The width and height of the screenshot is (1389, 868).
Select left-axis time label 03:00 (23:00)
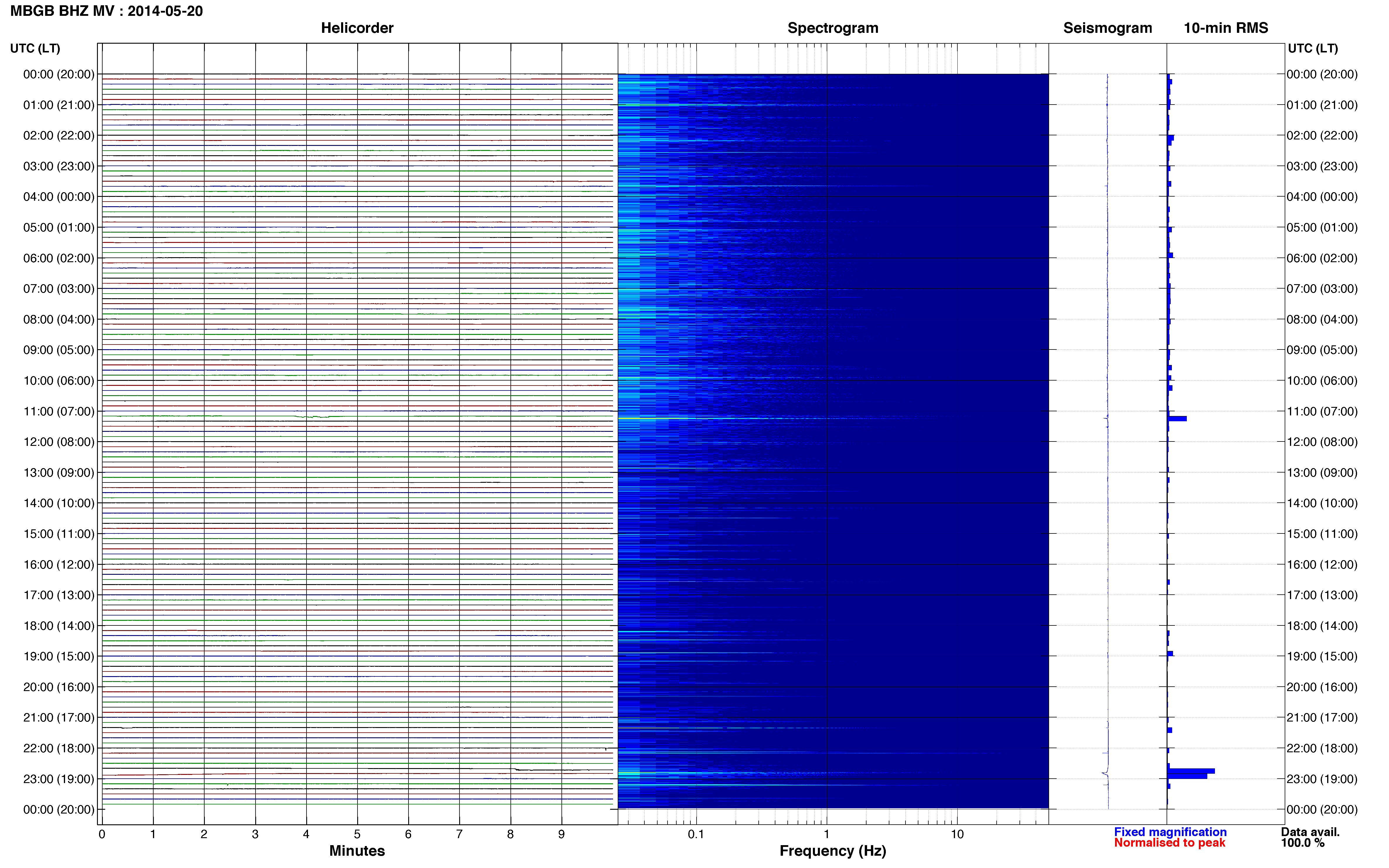coord(59,166)
